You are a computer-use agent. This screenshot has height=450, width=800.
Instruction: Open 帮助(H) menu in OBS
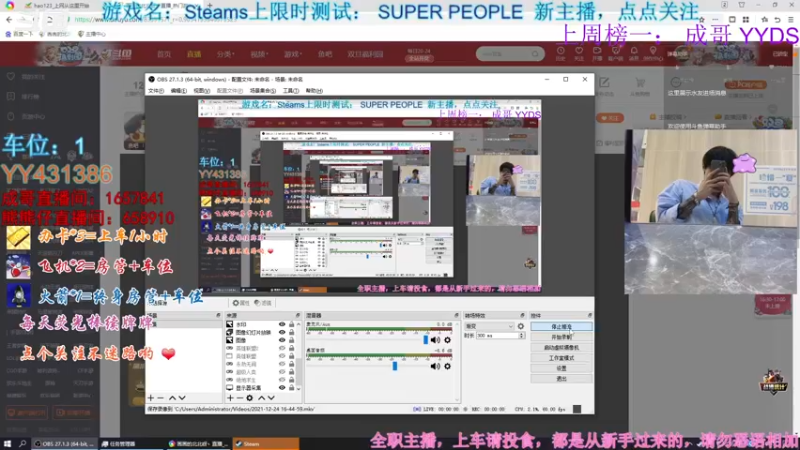coord(314,91)
